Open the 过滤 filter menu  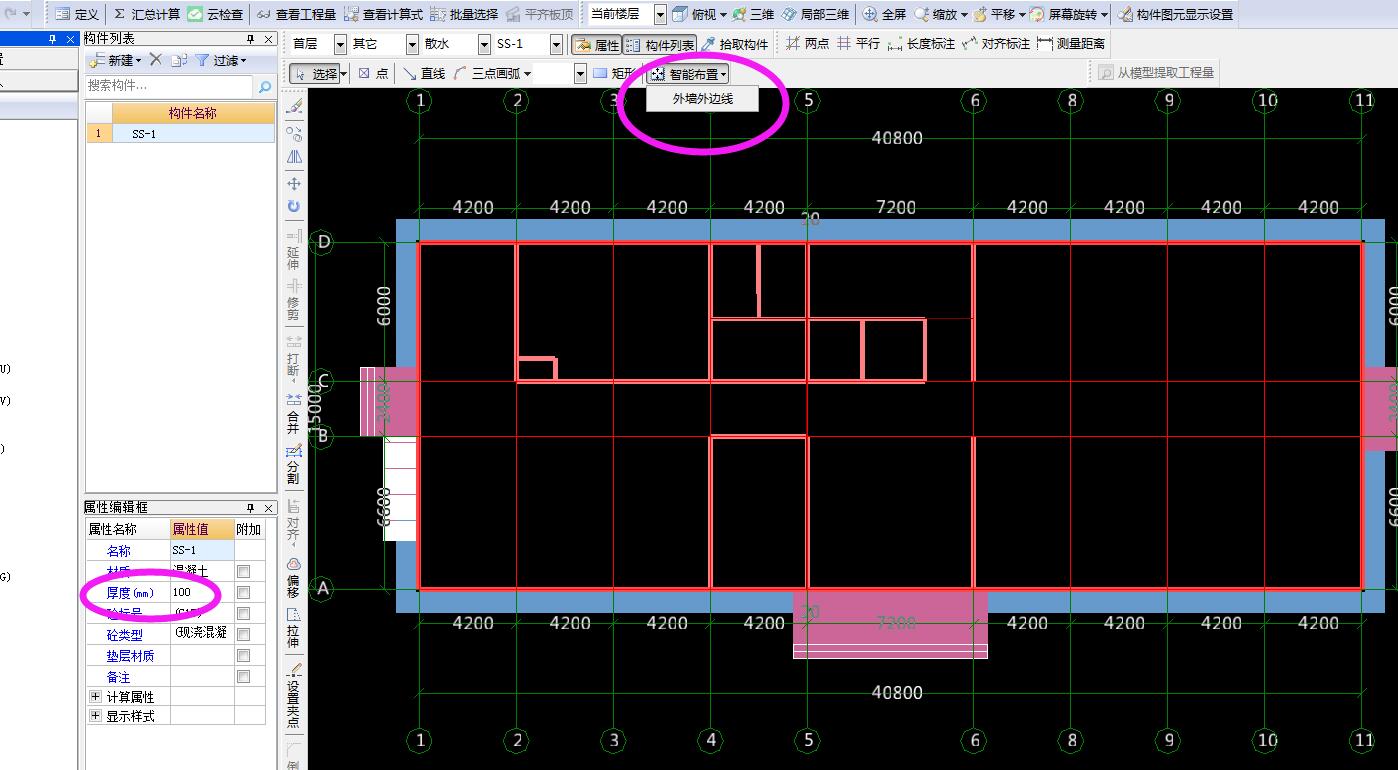221,61
